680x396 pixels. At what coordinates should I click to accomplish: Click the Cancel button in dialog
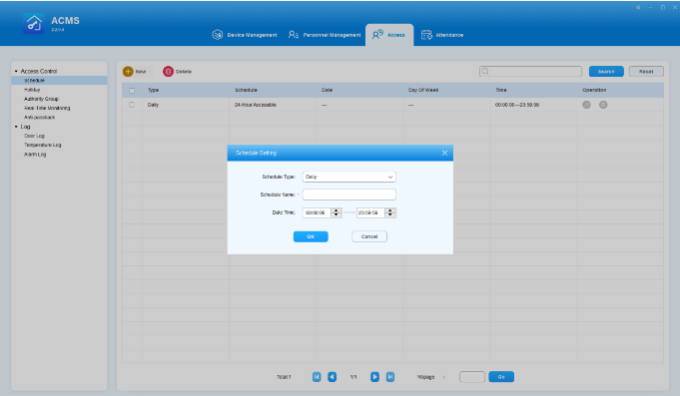pos(369,236)
